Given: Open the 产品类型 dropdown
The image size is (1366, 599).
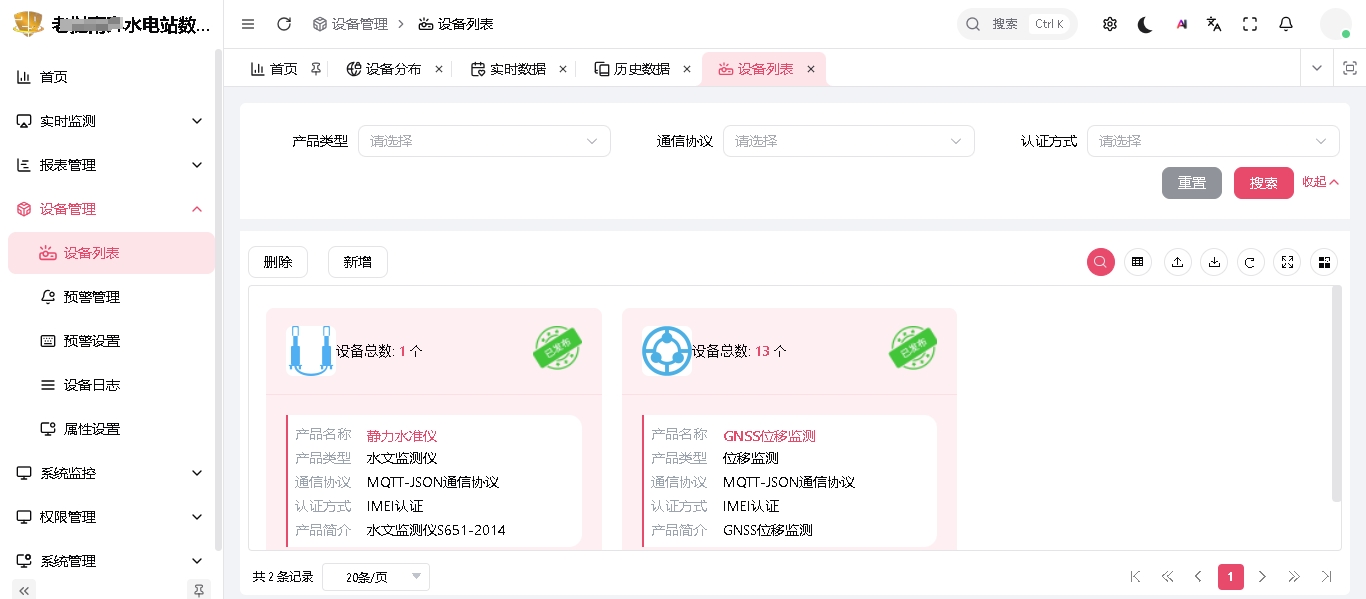Looking at the screenshot, I should coord(484,141).
